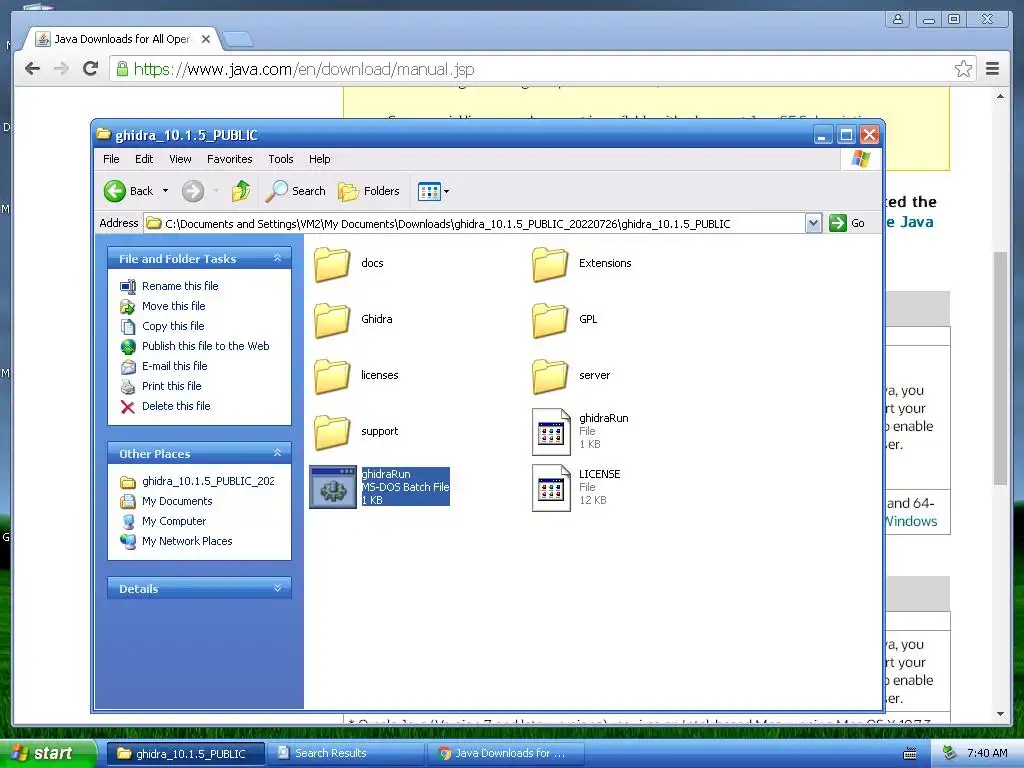The image size is (1024, 768).
Task: Click the Back button in Explorer toolbar
Action: (x=129, y=191)
